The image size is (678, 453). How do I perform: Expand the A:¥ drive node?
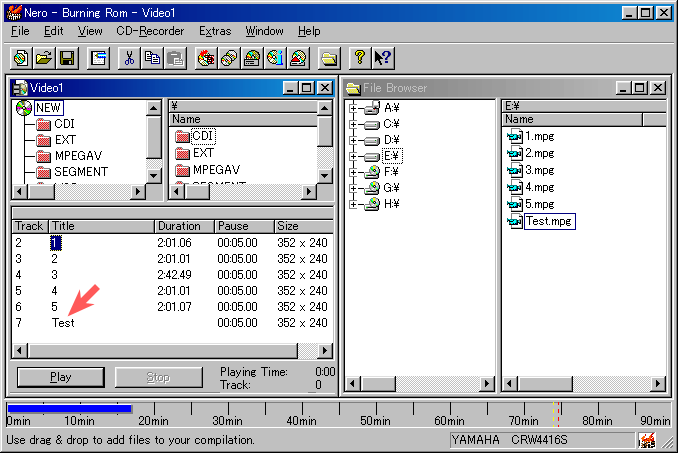pyautogui.click(x=353, y=108)
